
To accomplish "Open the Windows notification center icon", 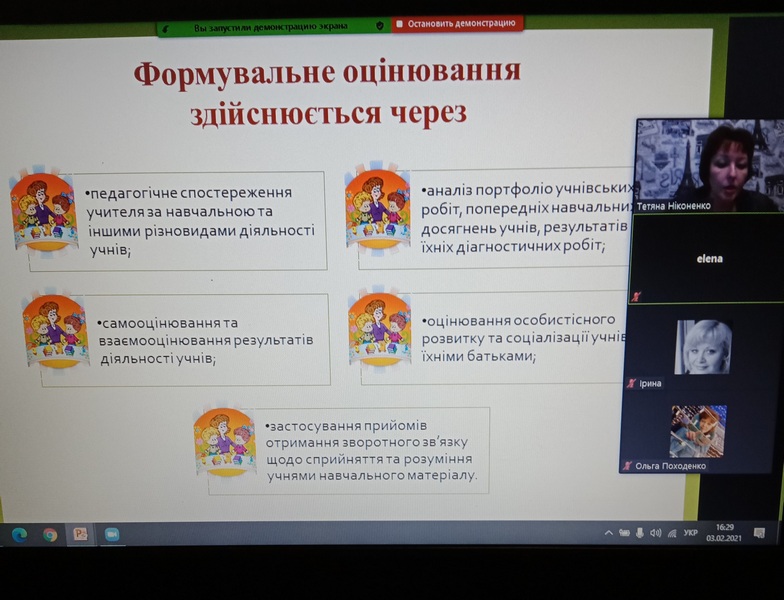I will tap(759, 533).
